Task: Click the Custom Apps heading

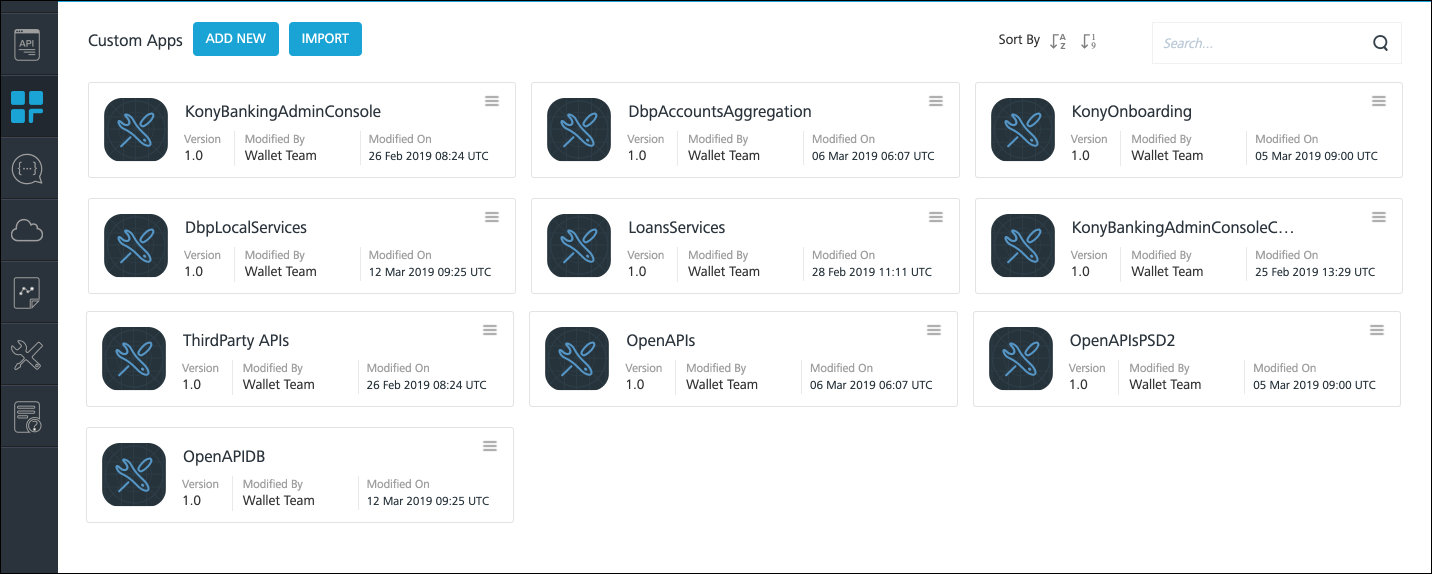Action: [x=135, y=41]
